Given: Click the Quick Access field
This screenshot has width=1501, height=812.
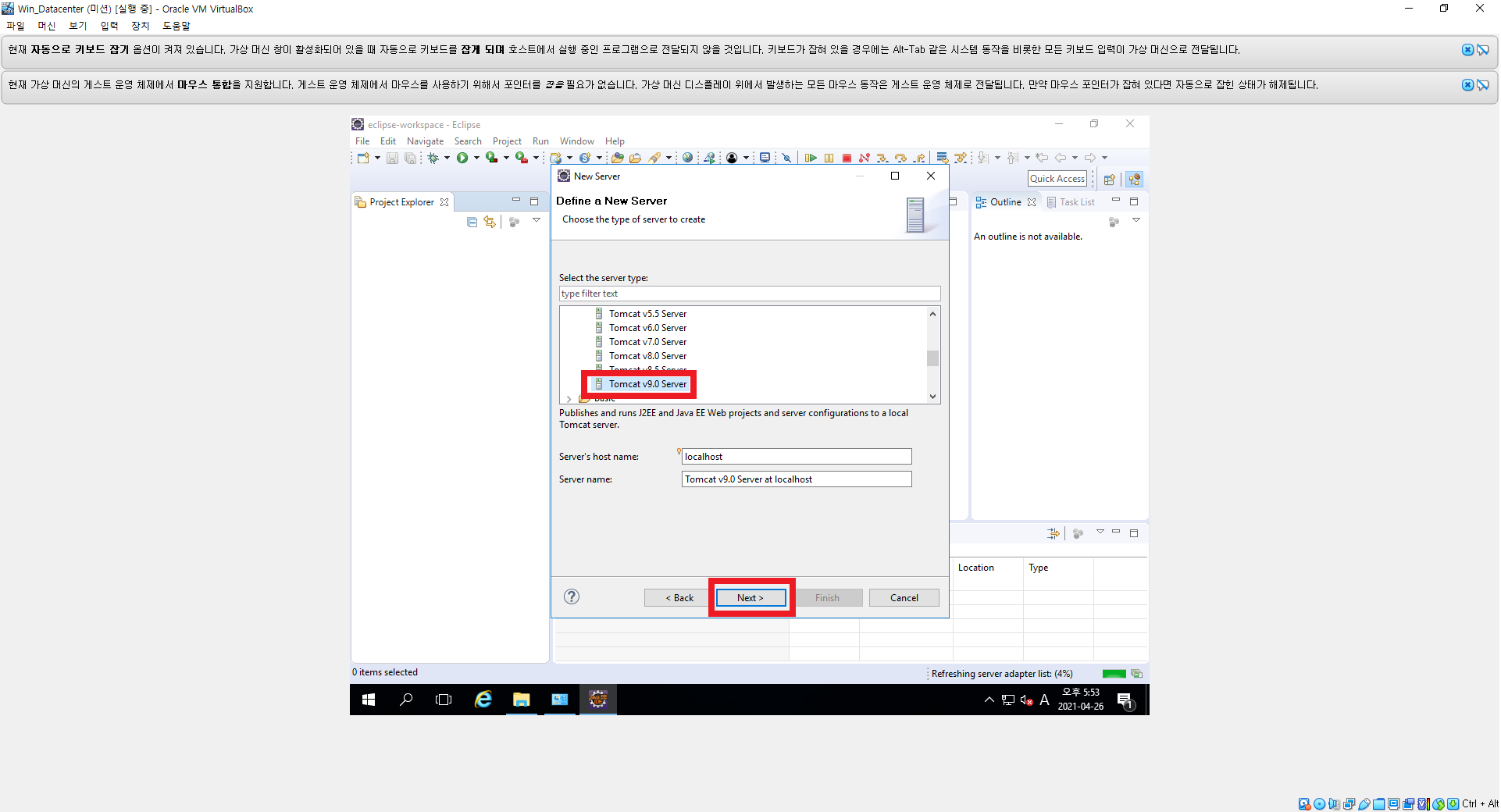Looking at the screenshot, I should point(1057,179).
